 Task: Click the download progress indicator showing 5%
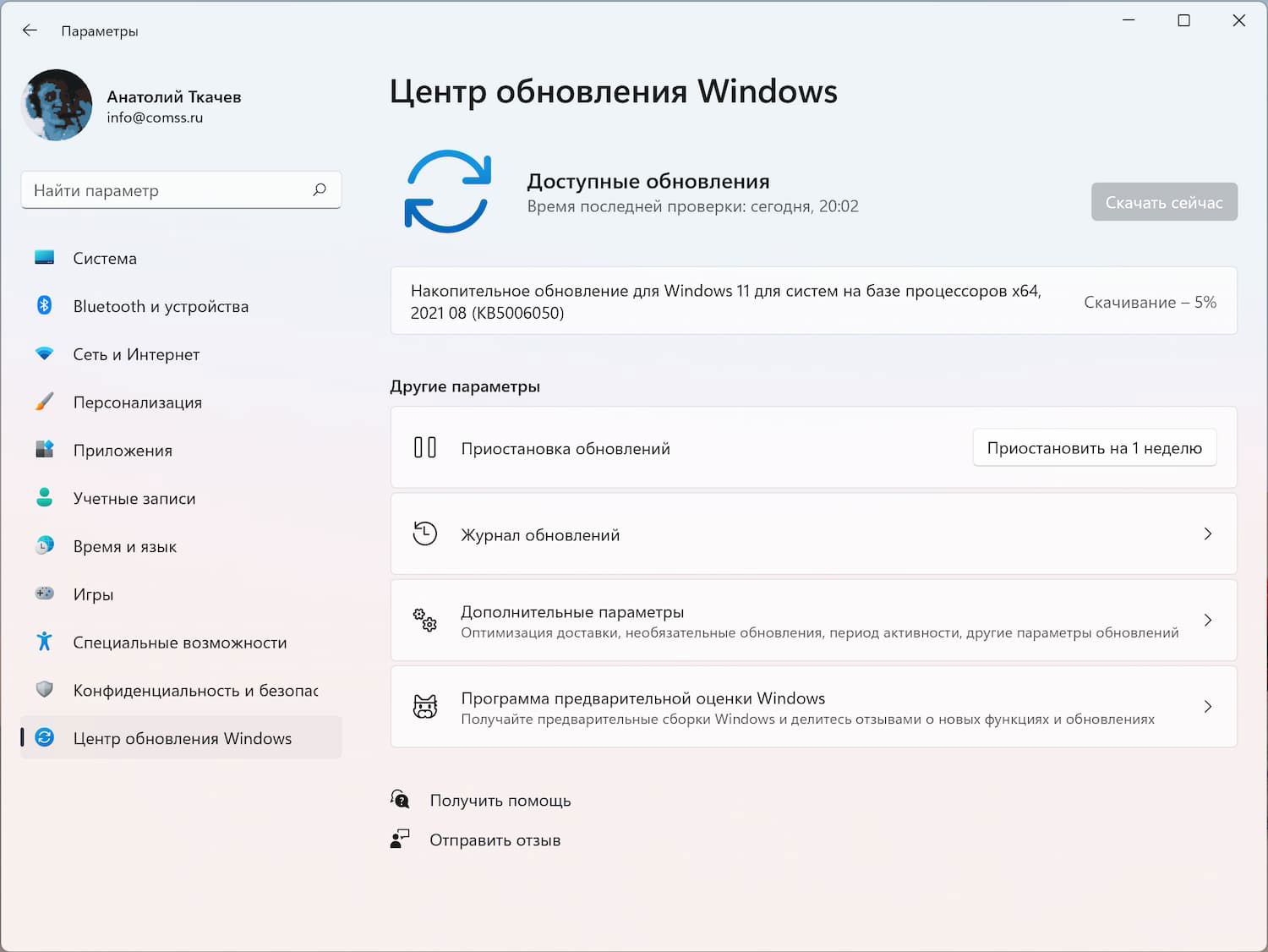[1150, 301]
